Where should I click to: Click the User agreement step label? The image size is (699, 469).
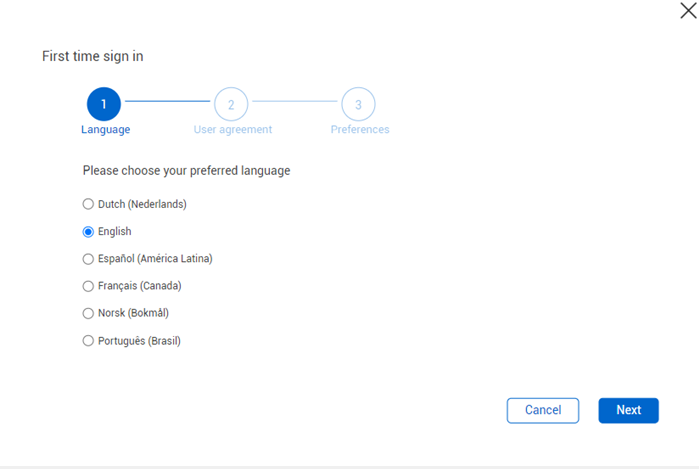[232, 130]
